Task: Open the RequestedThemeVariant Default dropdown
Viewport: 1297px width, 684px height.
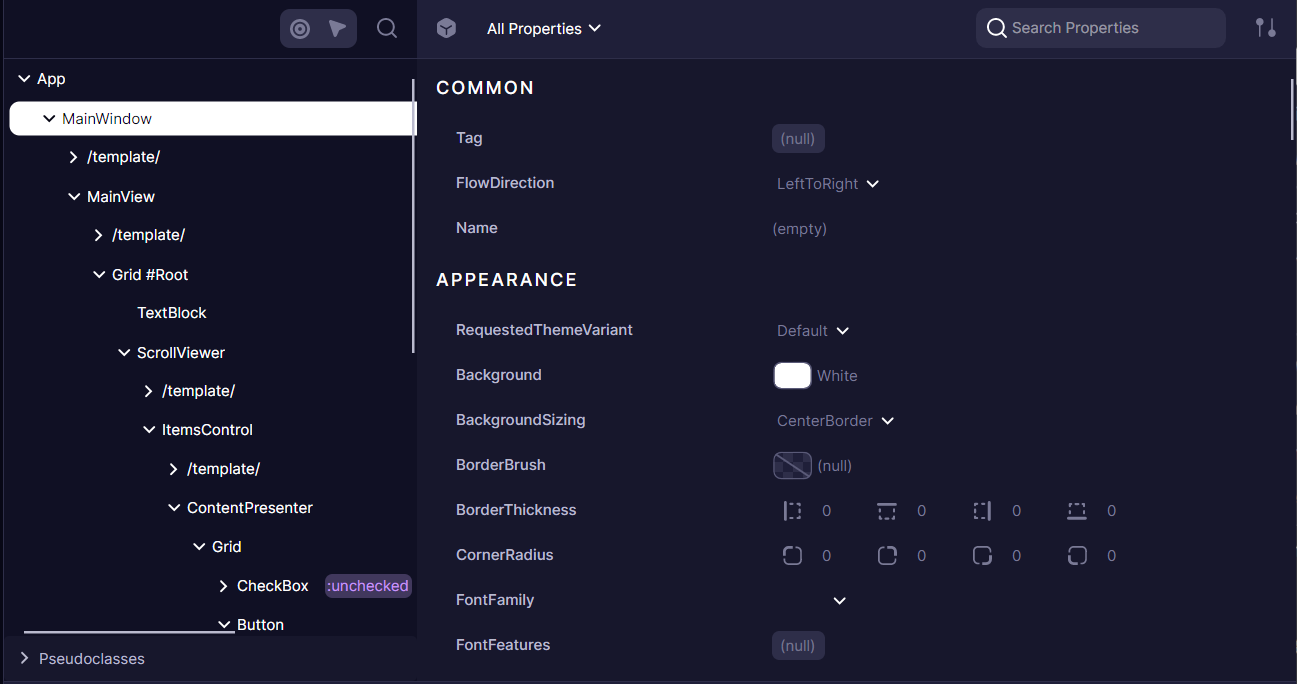Action: tap(812, 330)
